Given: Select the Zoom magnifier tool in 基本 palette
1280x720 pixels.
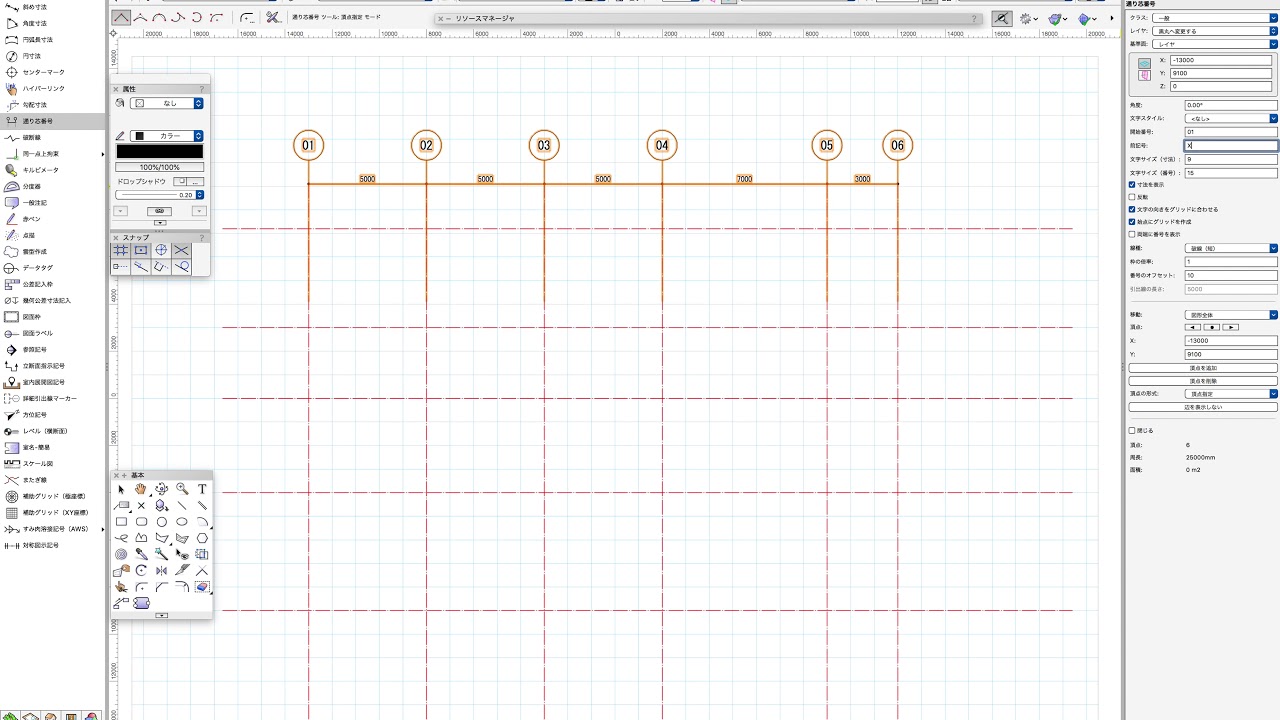Looking at the screenshot, I should [x=182, y=489].
